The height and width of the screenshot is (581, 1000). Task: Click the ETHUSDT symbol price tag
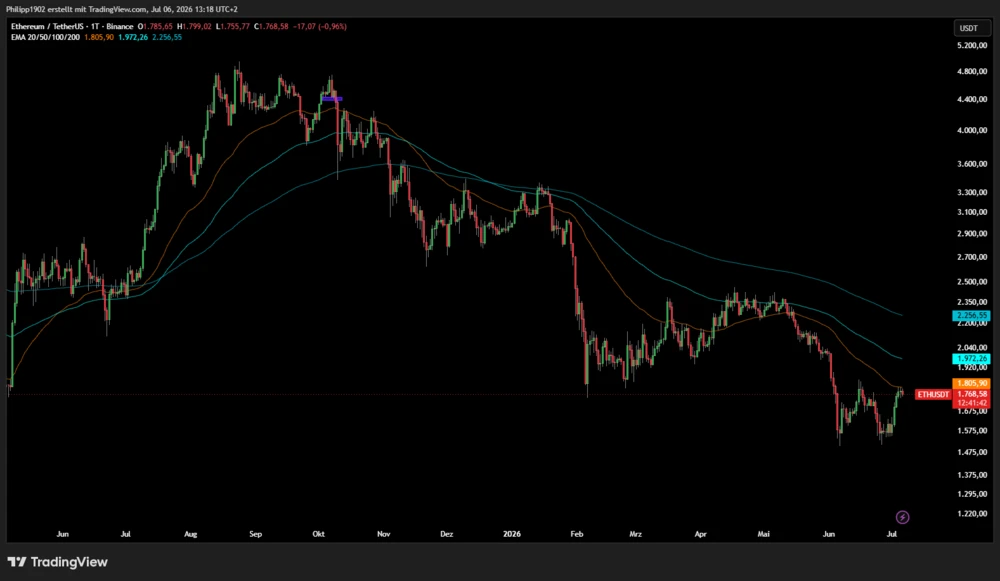933,395
